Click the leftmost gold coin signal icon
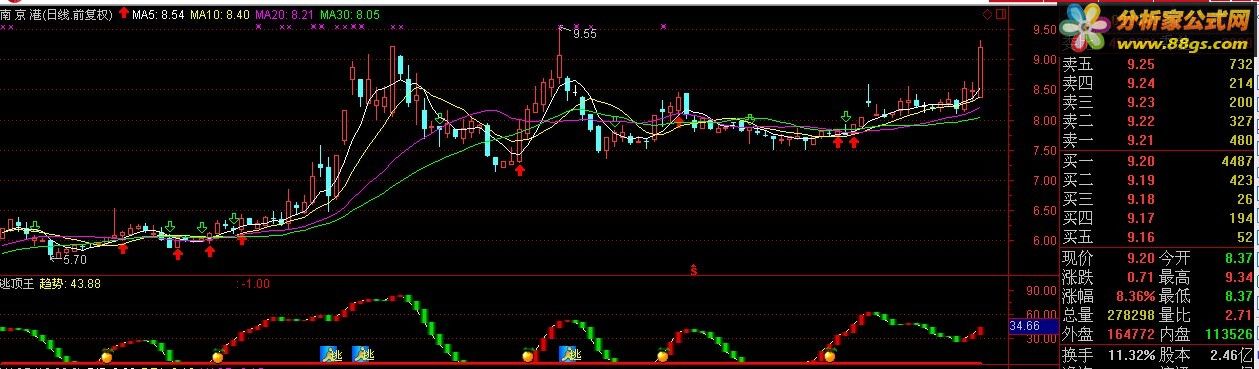 [106, 355]
